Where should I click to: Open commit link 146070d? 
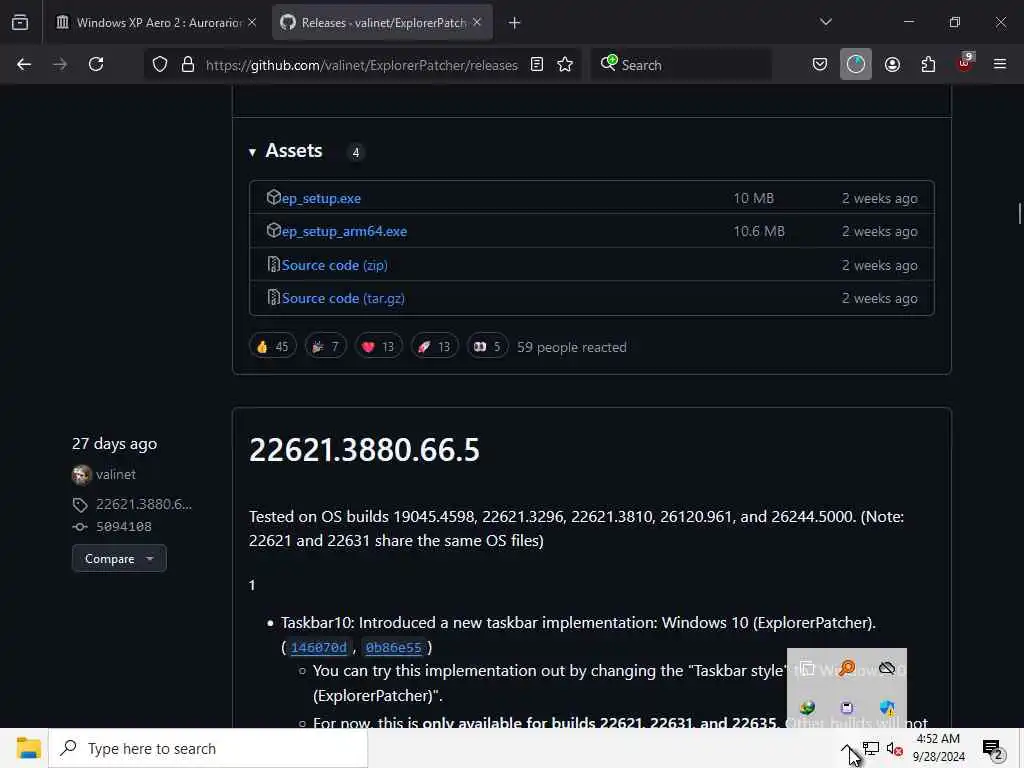point(319,647)
